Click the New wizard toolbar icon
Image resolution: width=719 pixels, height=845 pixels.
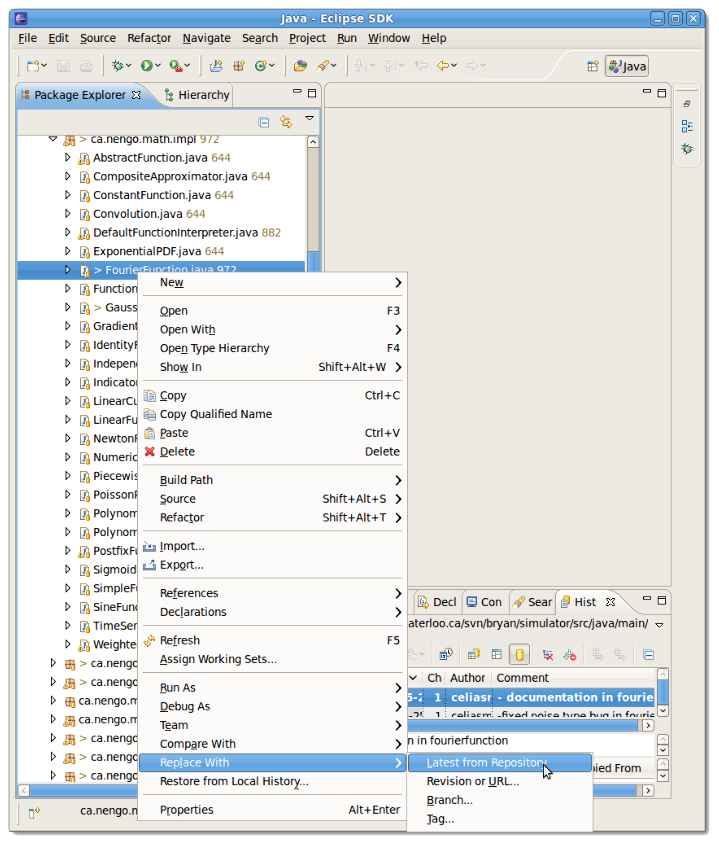[x=33, y=66]
